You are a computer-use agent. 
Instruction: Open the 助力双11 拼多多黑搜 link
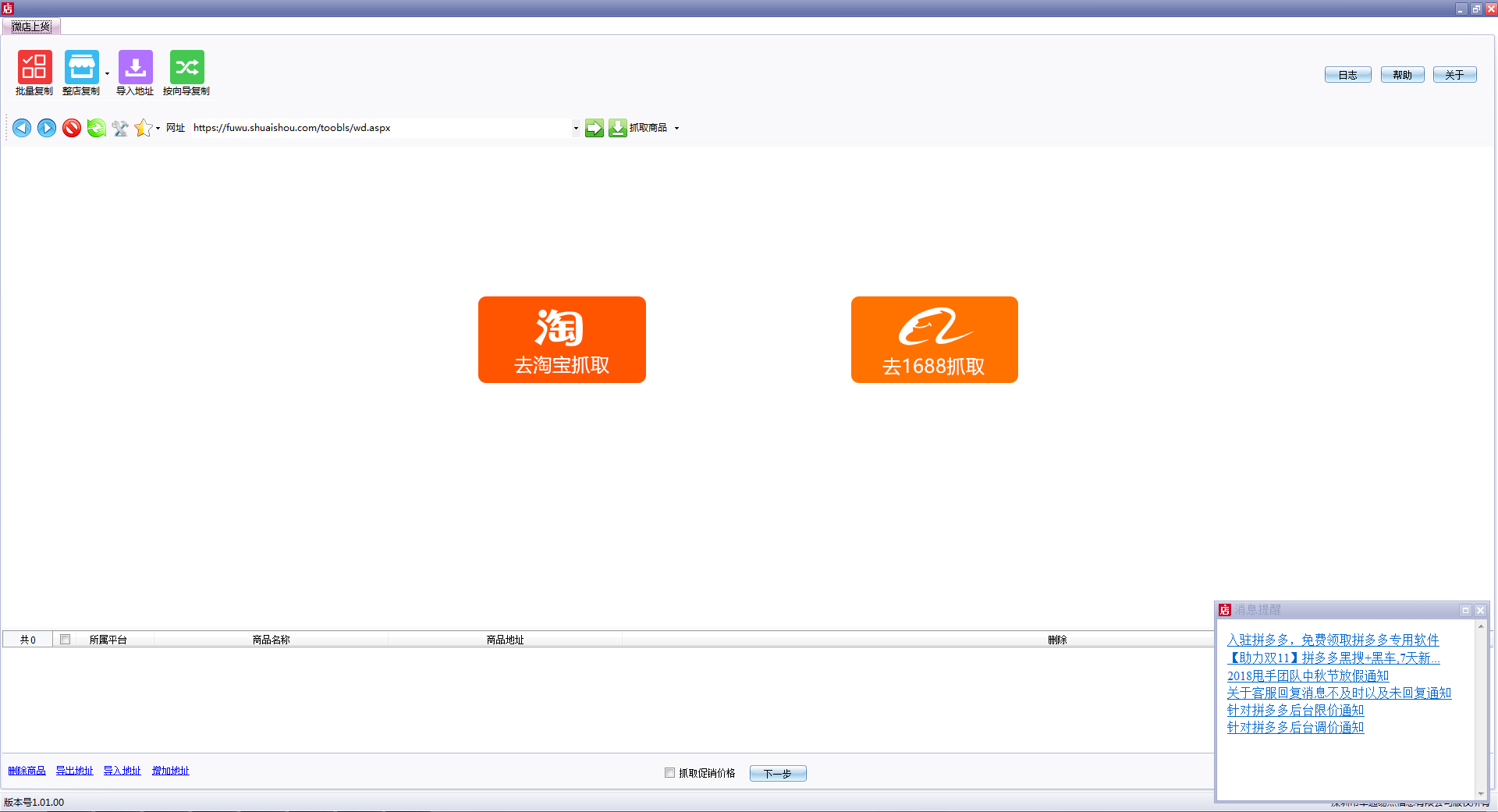tap(1333, 658)
